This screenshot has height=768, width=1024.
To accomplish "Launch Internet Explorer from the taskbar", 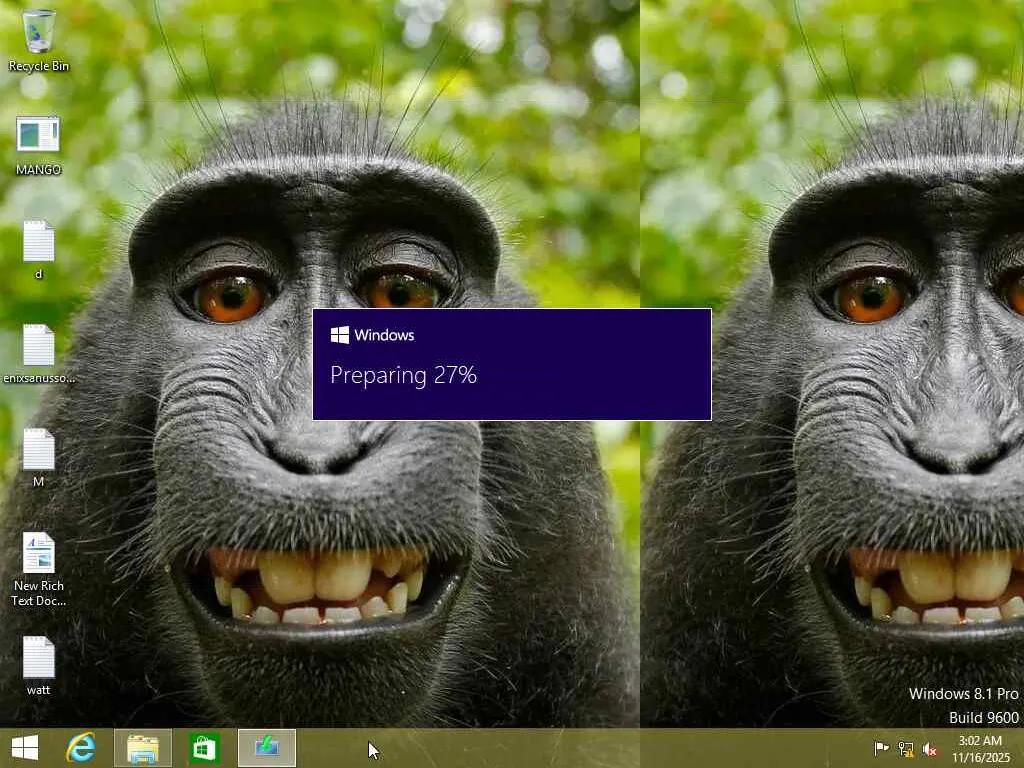I will (81, 748).
